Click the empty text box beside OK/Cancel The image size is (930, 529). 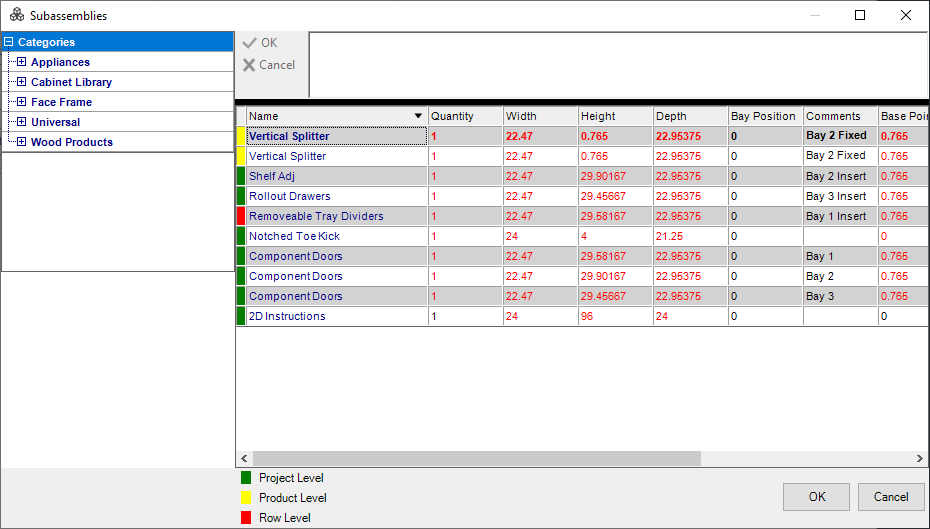619,65
